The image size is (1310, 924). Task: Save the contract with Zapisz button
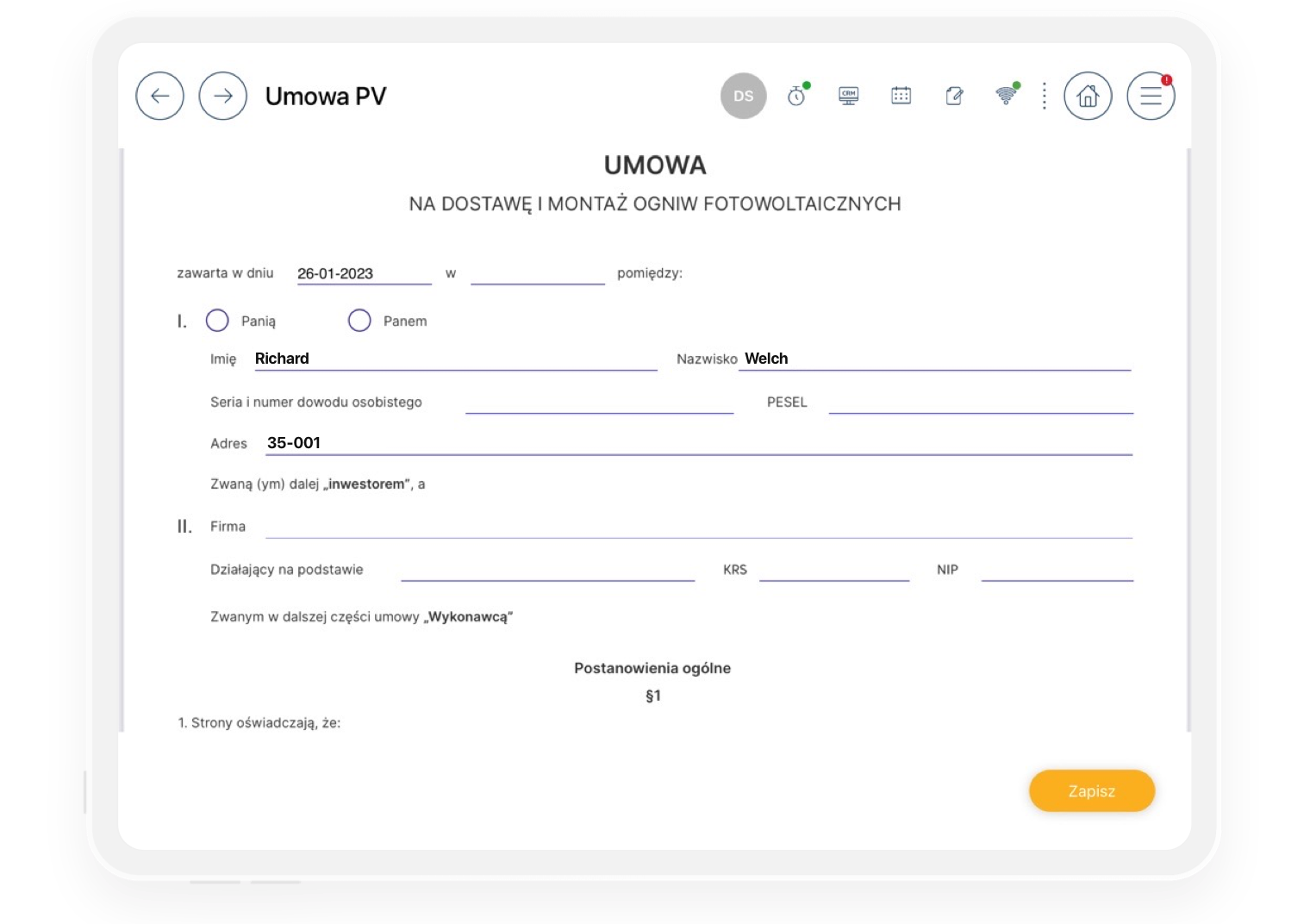click(1092, 790)
